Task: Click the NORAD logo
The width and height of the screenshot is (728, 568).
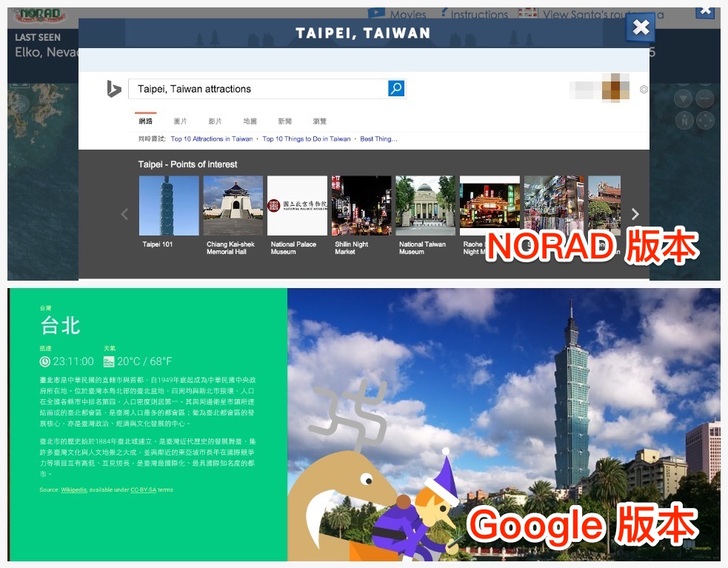Action: tap(40, 15)
